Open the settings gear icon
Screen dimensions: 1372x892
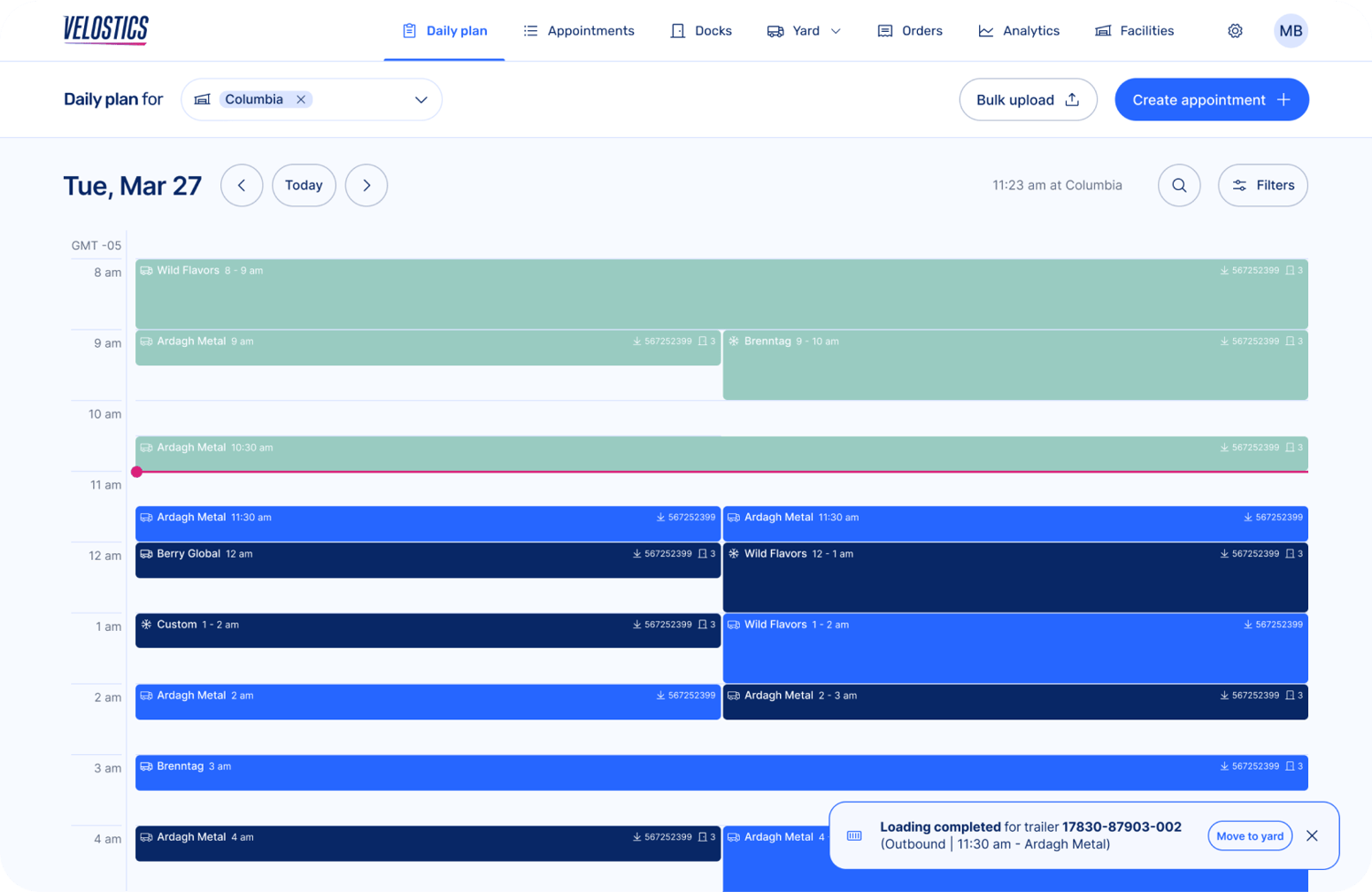[1235, 30]
